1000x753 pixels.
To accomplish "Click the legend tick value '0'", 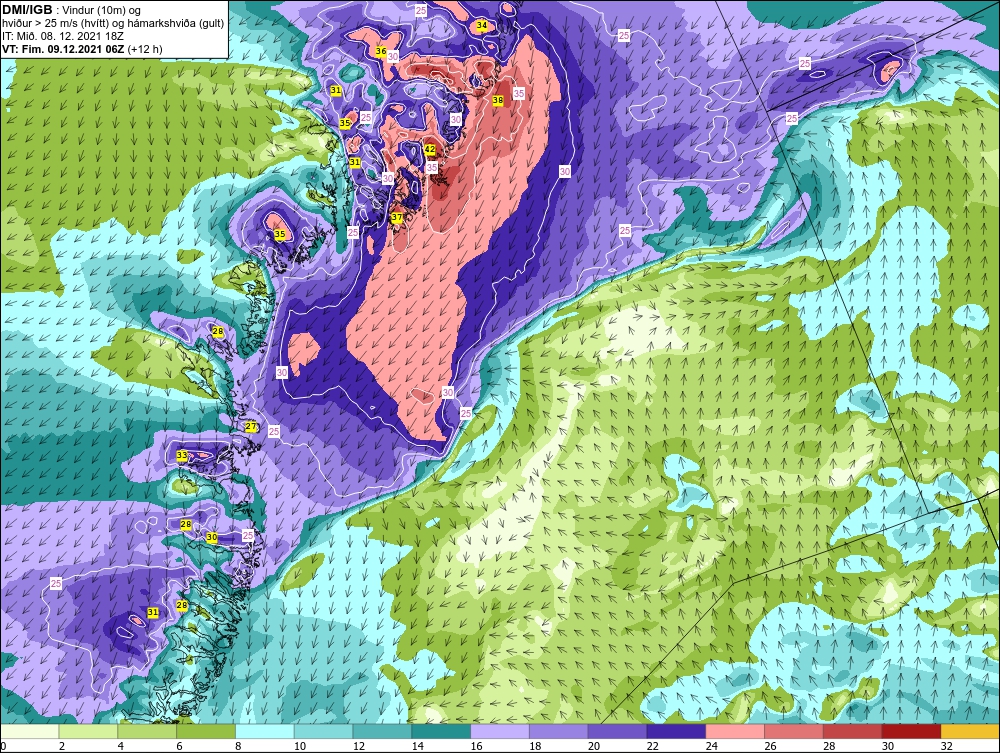I will tap(3, 746).
